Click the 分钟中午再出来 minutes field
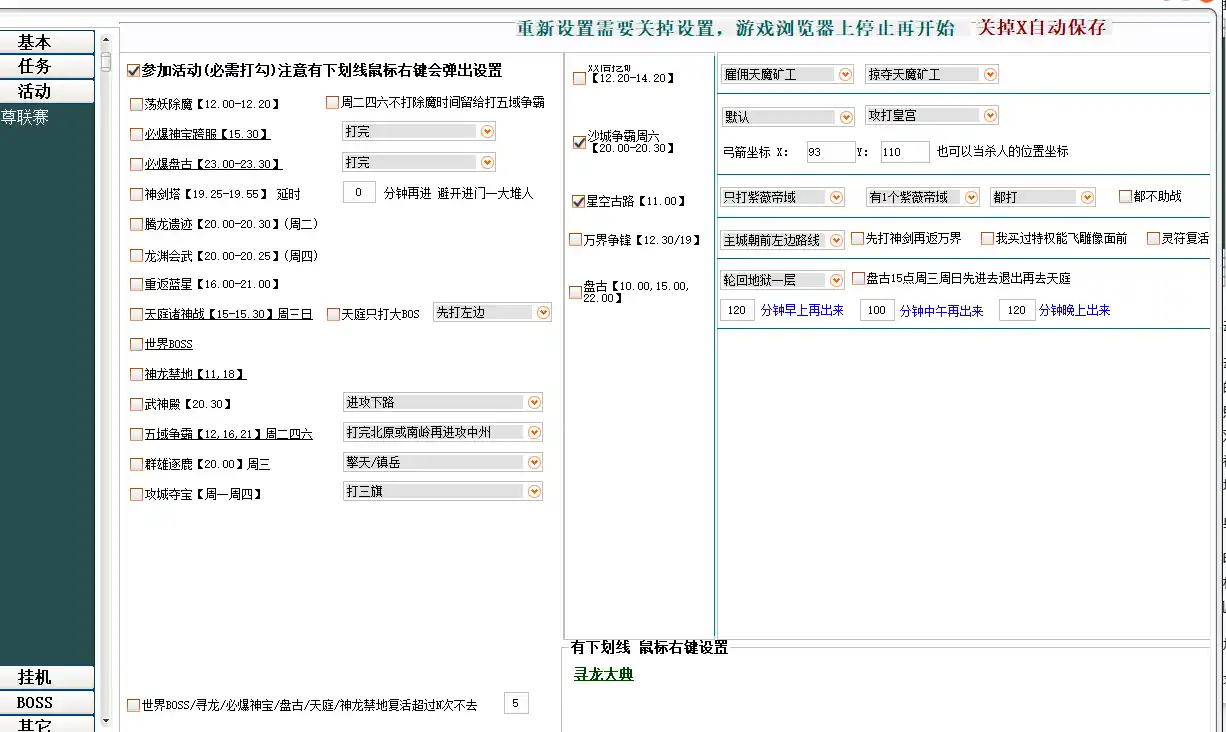Image resolution: width=1226 pixels, height=732 pixels. click(x=877, y=310)
